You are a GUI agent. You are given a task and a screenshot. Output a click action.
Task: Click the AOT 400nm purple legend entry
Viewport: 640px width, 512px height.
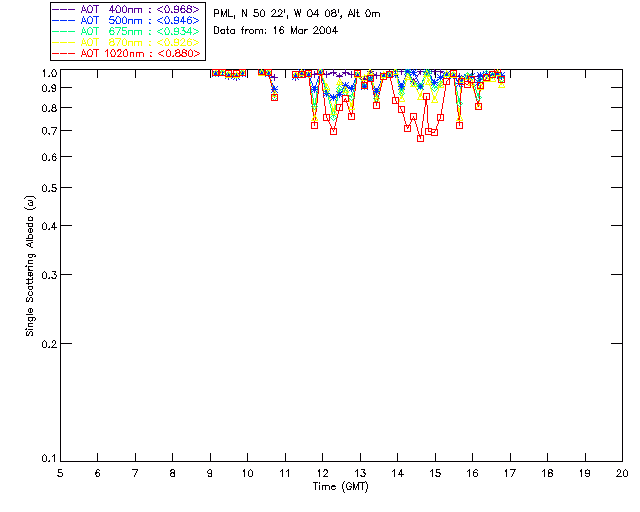127,9
